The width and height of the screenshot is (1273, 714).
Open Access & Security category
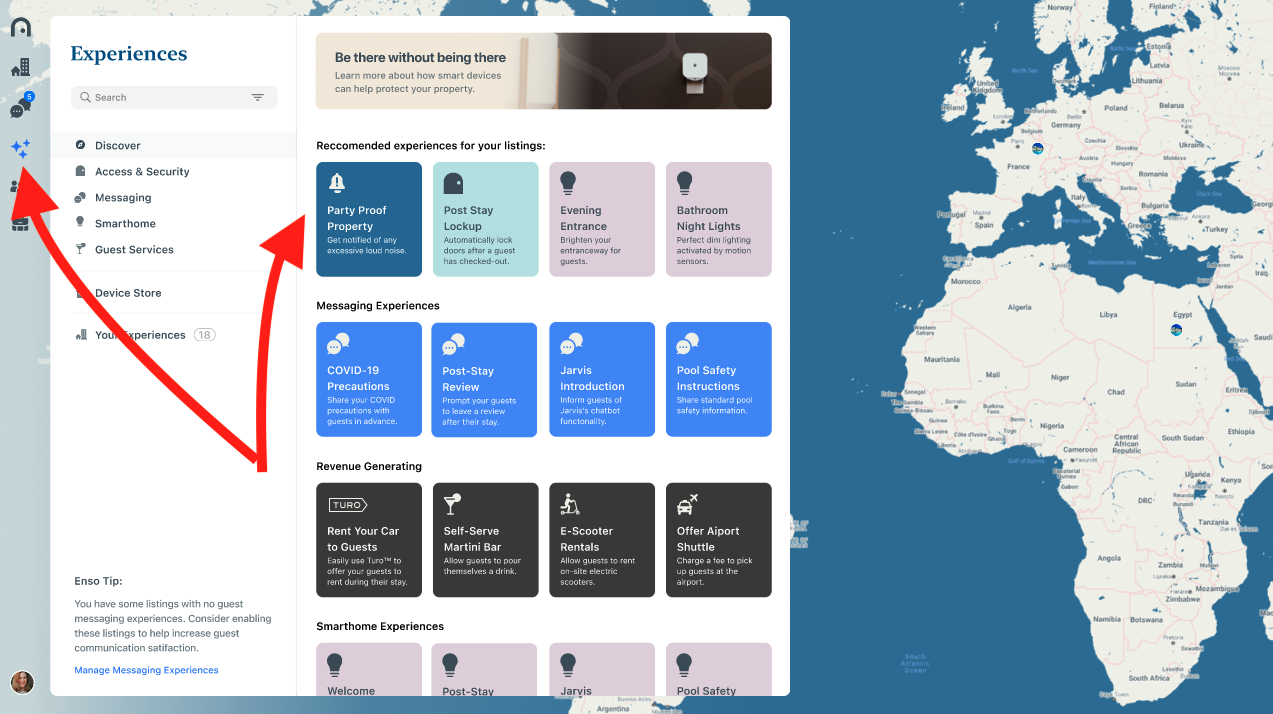tap(142, 171)
